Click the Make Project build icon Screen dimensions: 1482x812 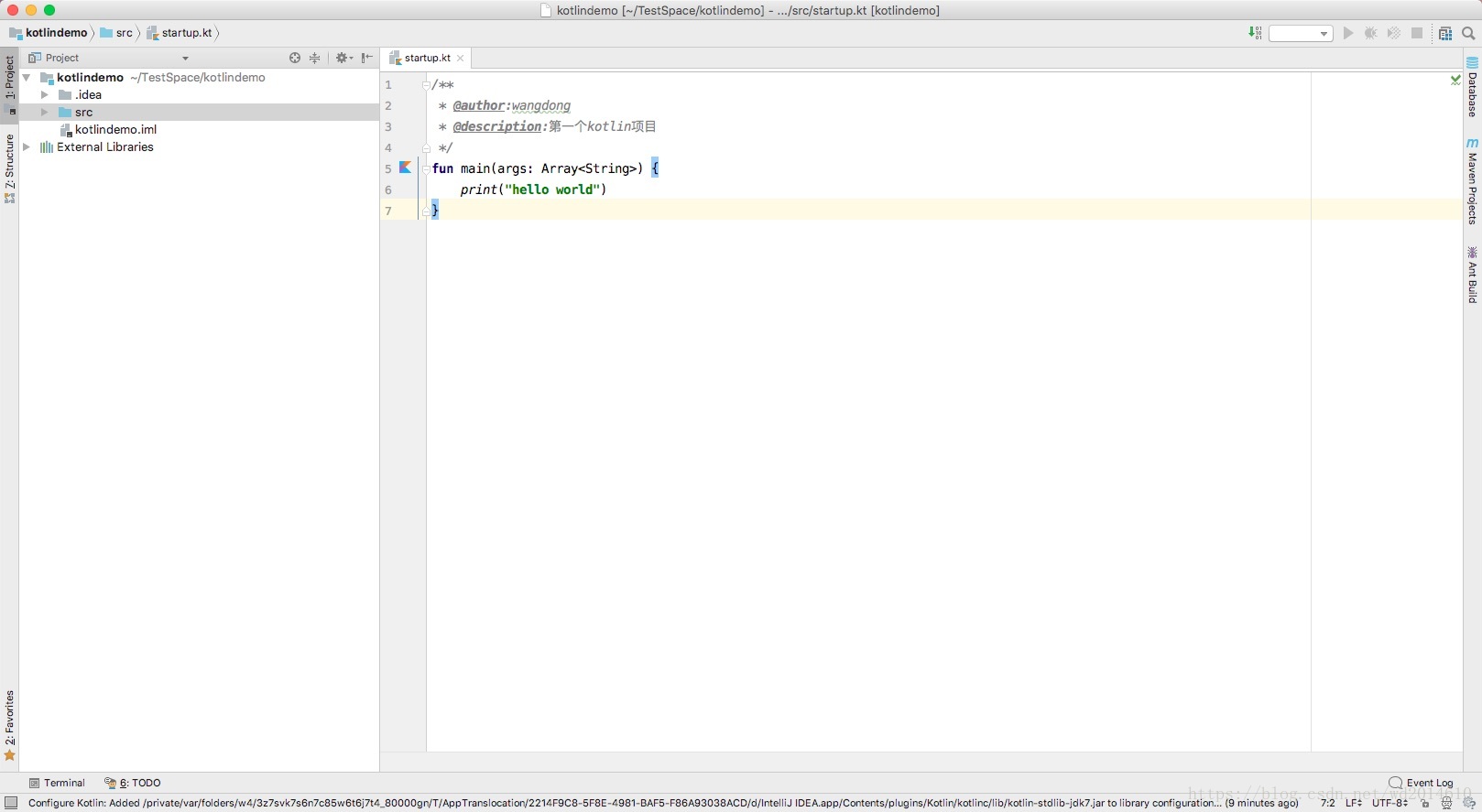tap(1255, 33)
